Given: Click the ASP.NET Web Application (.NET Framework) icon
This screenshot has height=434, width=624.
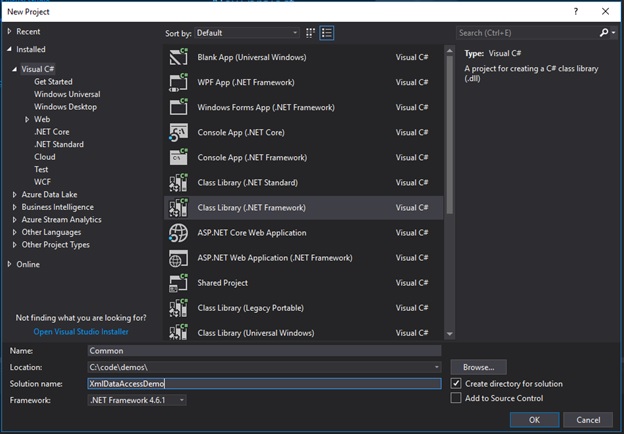Looking at the screenshot, I should (x=178, y=258).
